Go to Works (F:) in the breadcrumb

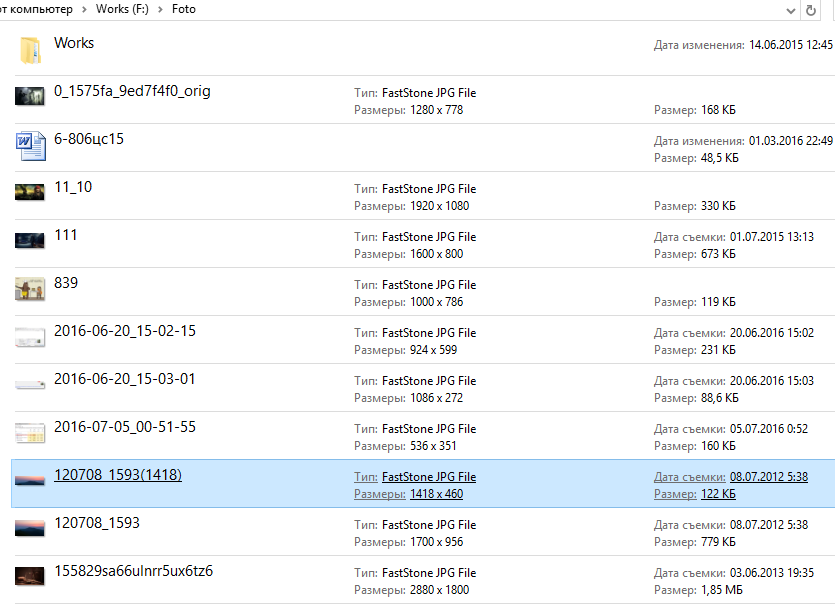tap(122, 9)
